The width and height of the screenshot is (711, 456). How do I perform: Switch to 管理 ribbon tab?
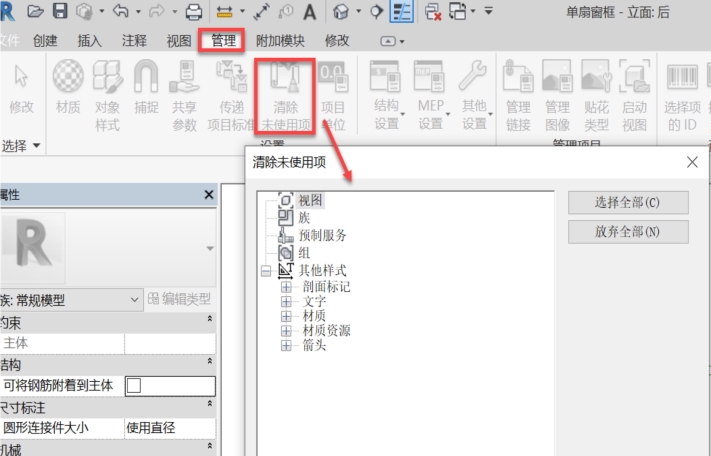coord(223,41)
